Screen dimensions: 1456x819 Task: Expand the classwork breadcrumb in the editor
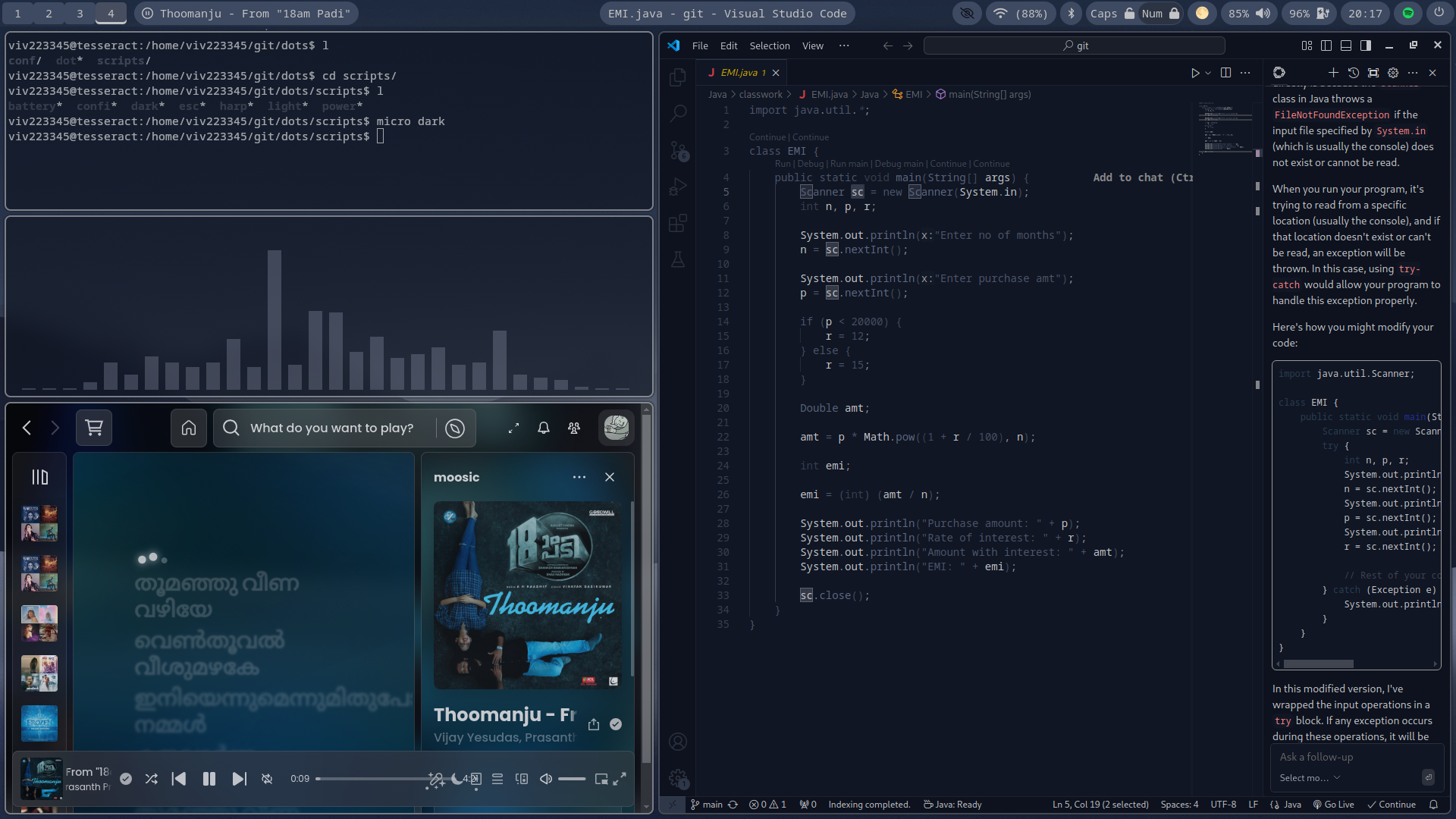[x=761, y=94]
